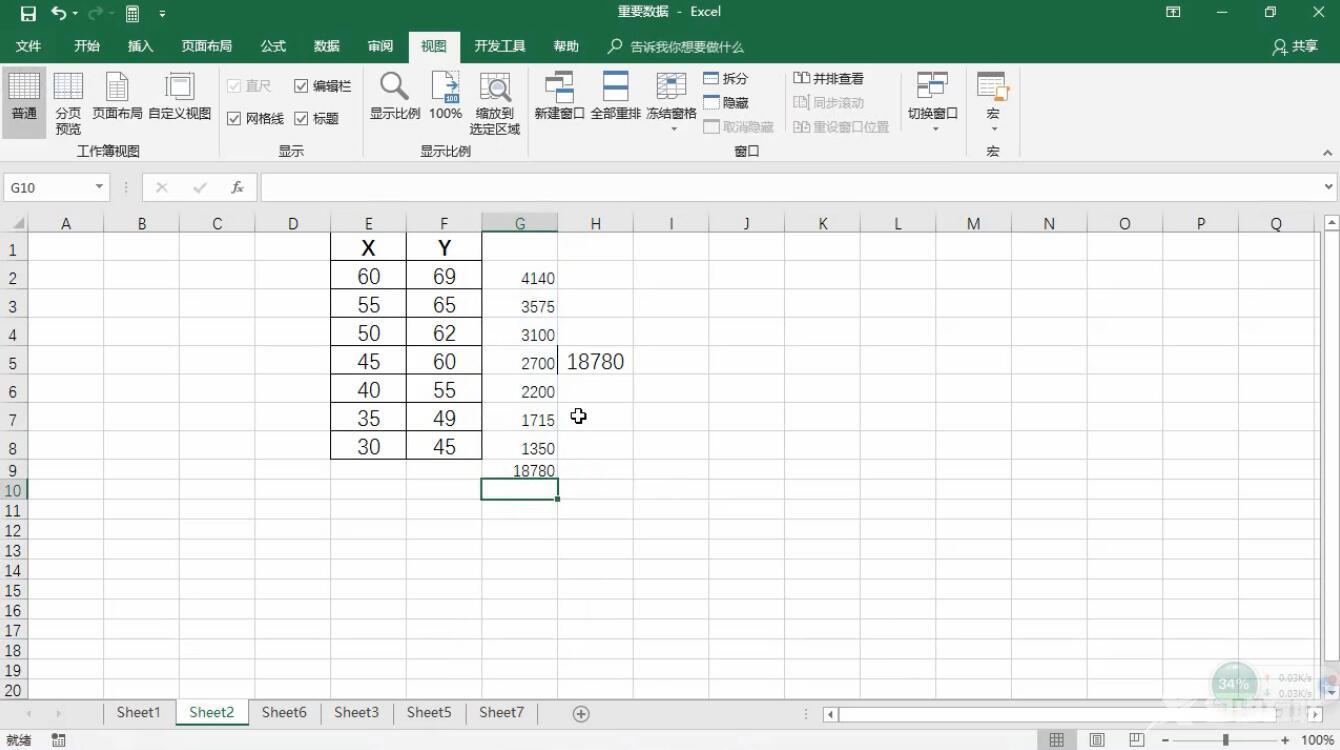Click the Save icon in quick access toolbar

click(28, 13)
